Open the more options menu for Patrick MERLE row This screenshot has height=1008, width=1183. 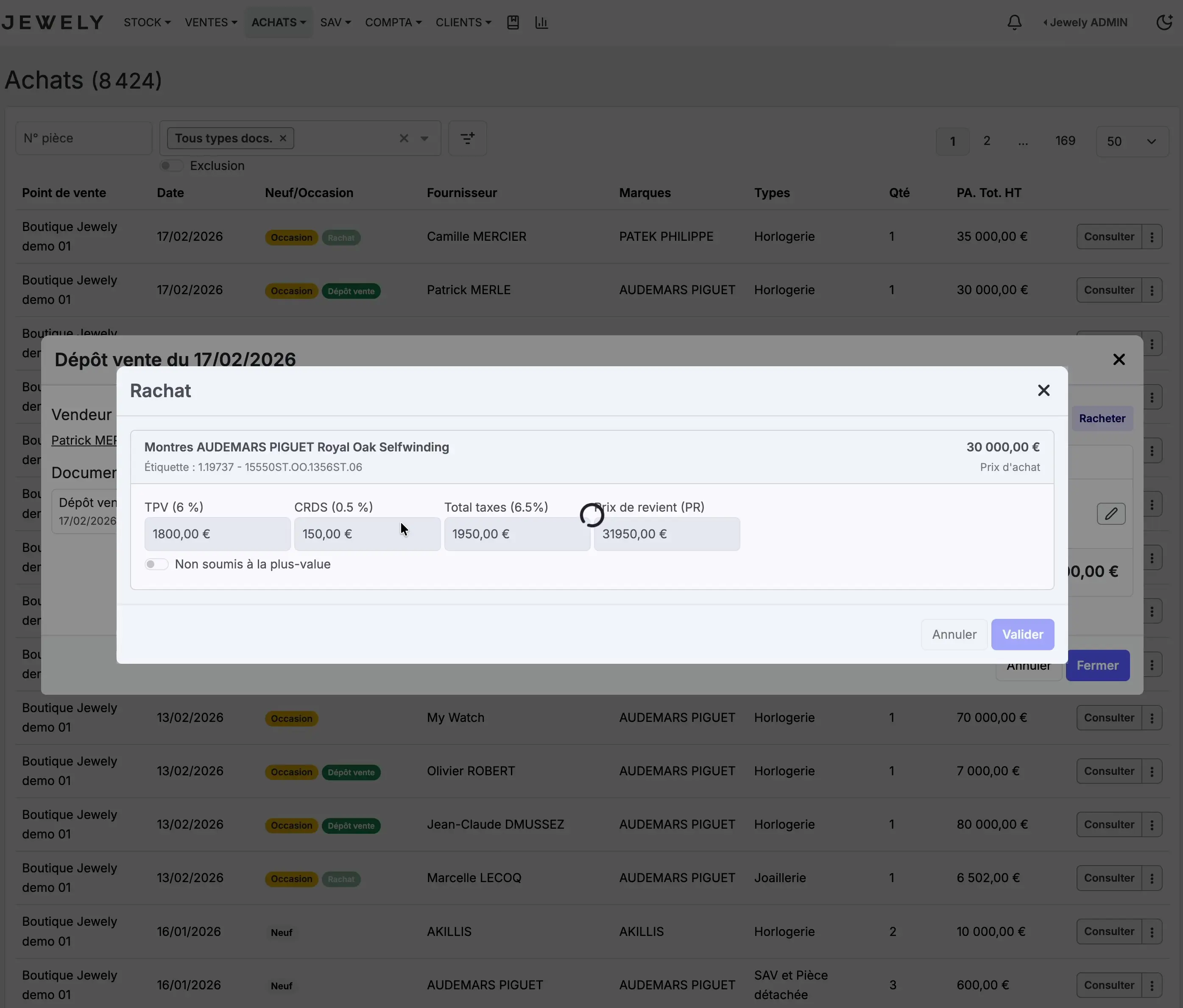coord(1152,290)
